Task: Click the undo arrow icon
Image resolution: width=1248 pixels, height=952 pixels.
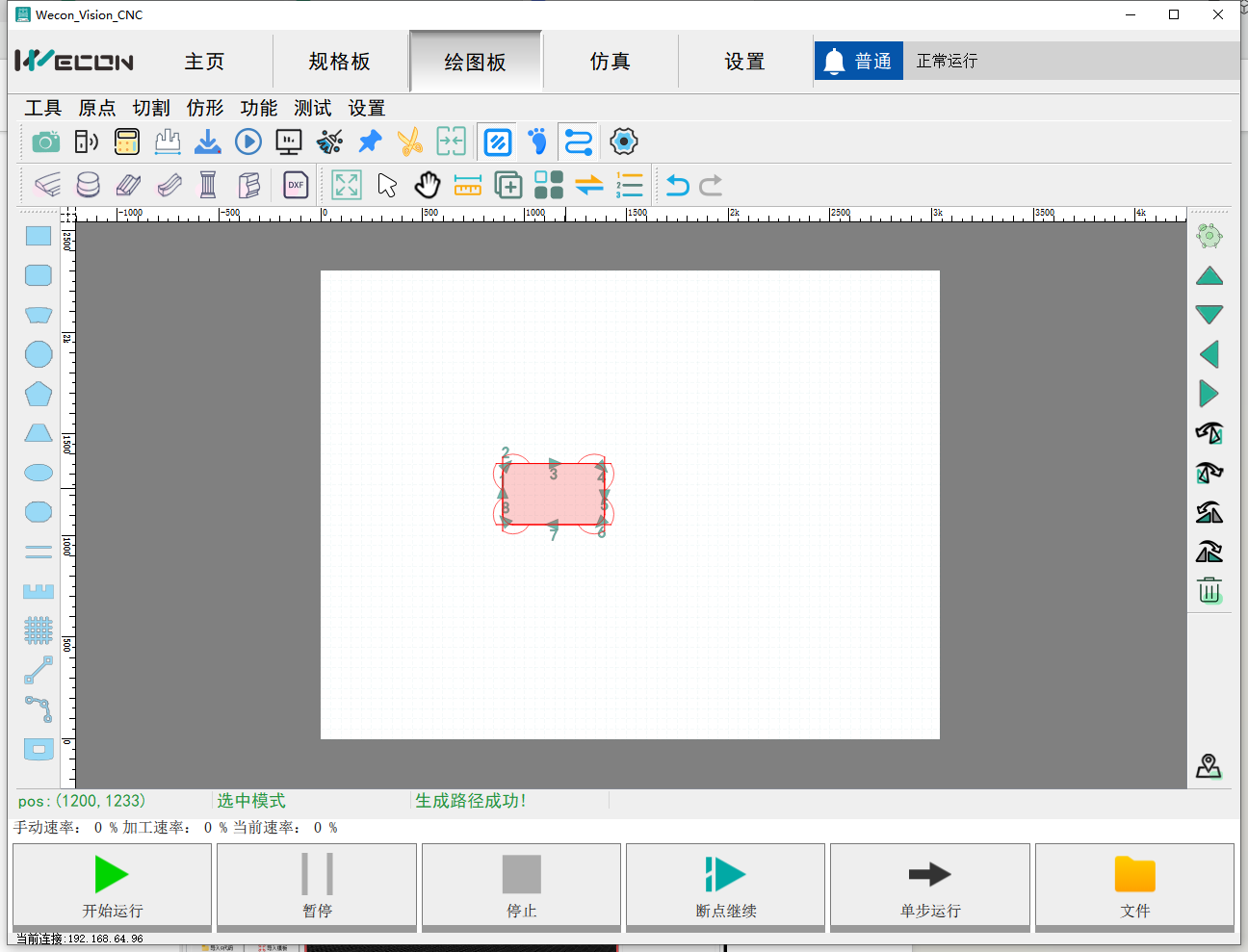Action: pyautogui.click(x=678, y=185)
